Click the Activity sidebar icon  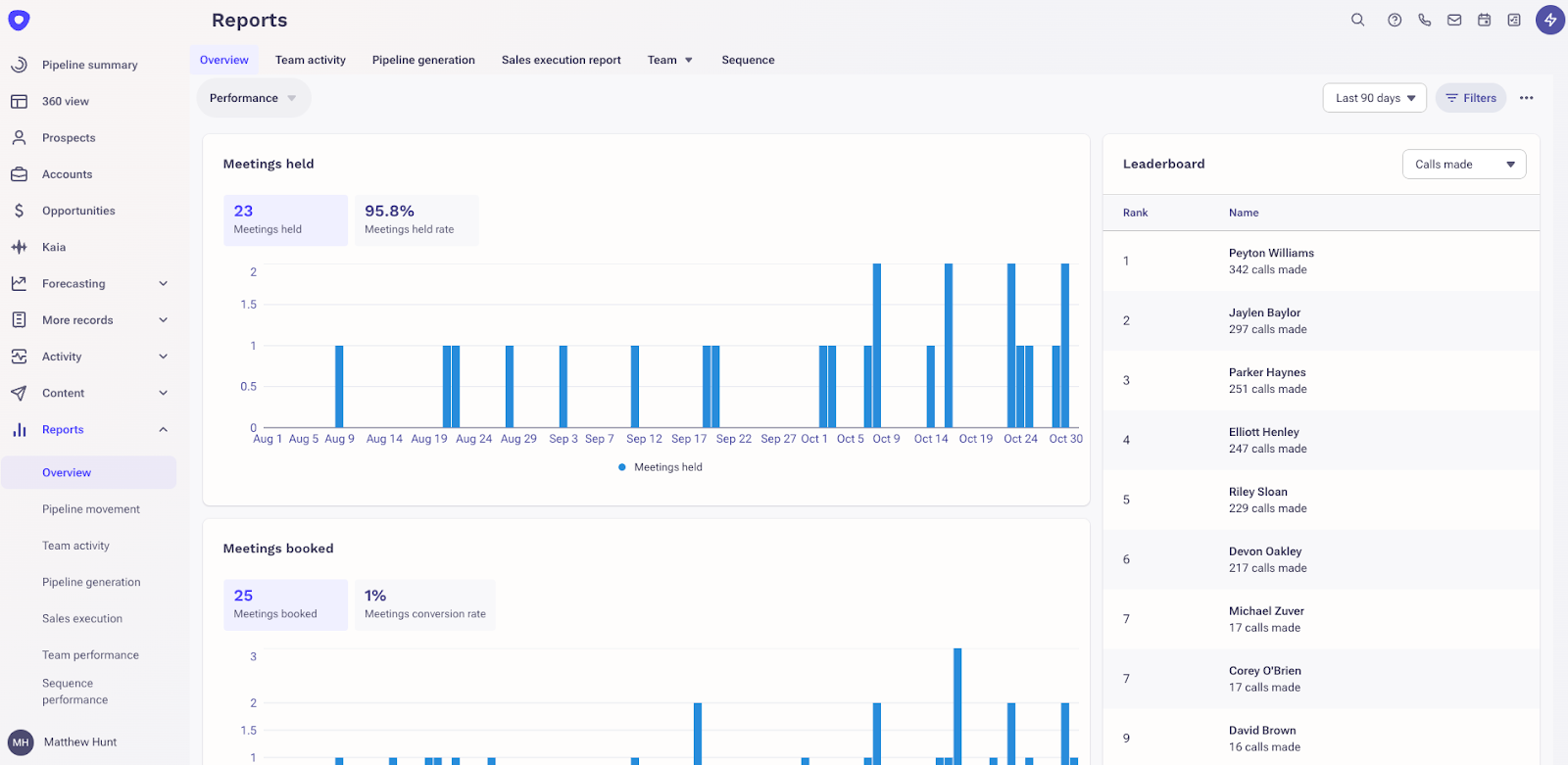pyautogui.click(x=19, y=357)
